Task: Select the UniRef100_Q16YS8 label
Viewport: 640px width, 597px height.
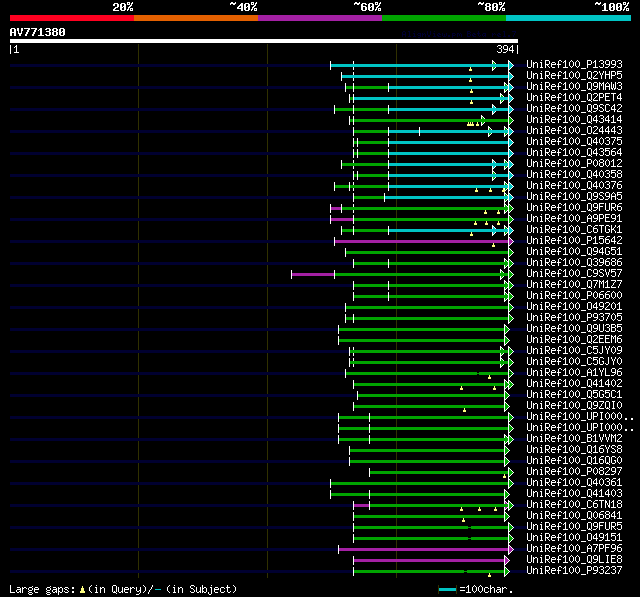Action: coord(574,450)
